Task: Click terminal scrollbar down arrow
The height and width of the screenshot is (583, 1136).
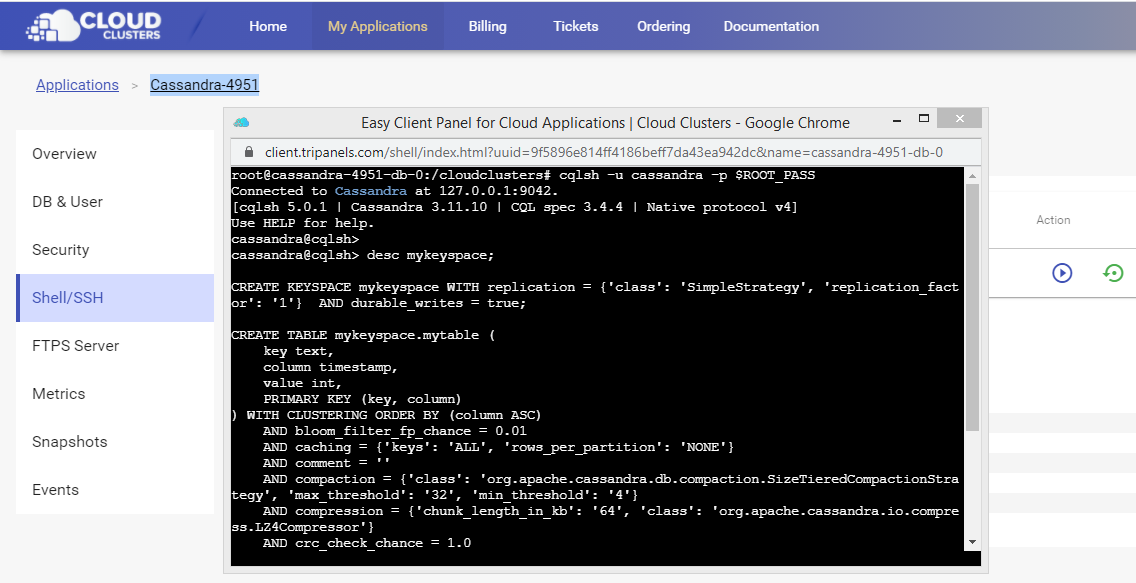Action: point(972,542)
